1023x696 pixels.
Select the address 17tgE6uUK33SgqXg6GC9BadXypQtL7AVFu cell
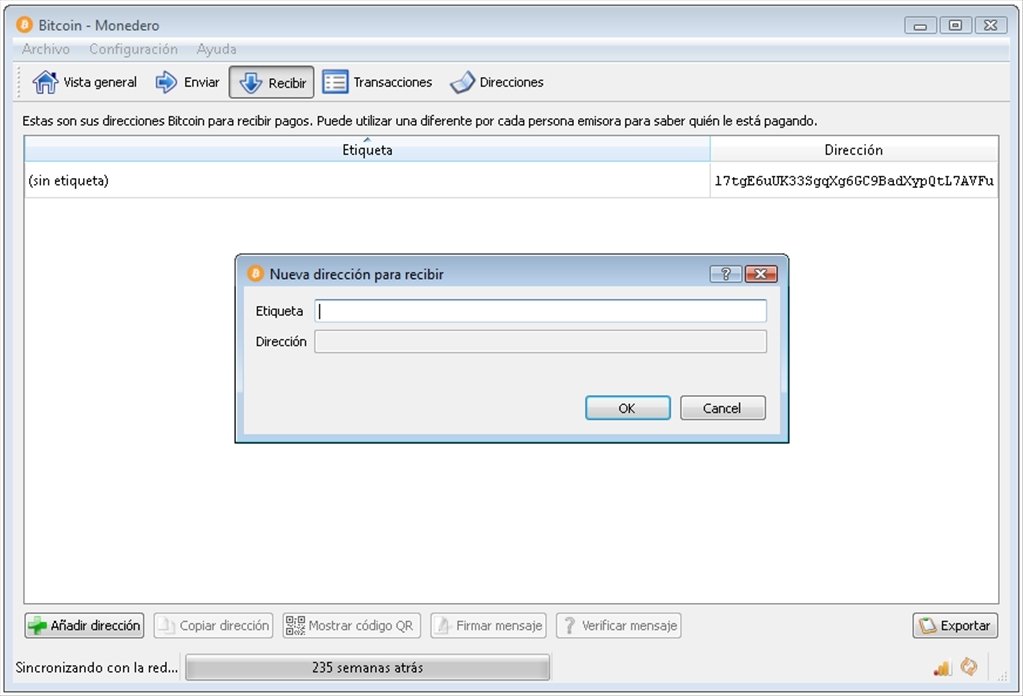854,181
